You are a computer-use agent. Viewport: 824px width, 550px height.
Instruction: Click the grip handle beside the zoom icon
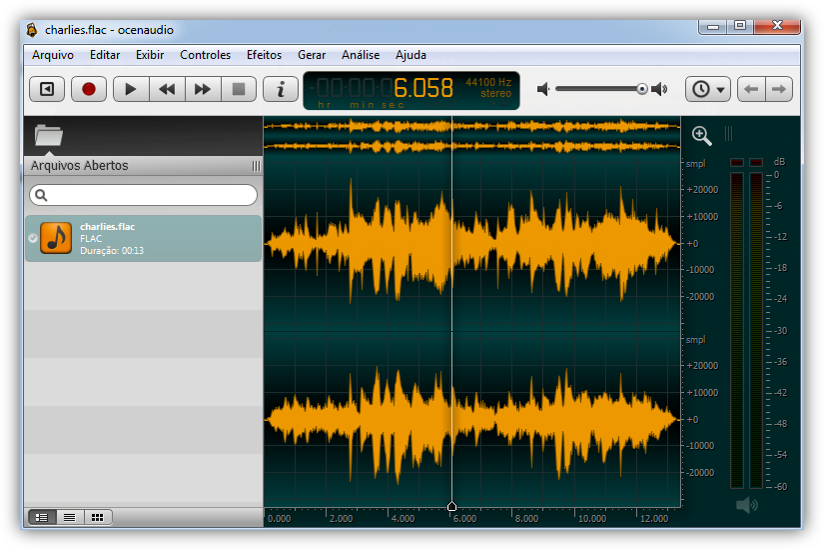(728, 133)
